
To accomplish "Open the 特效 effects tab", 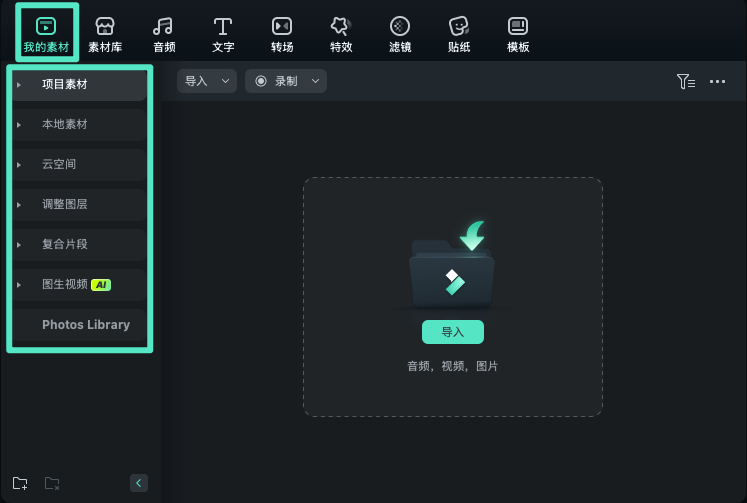I will (341, 34).
